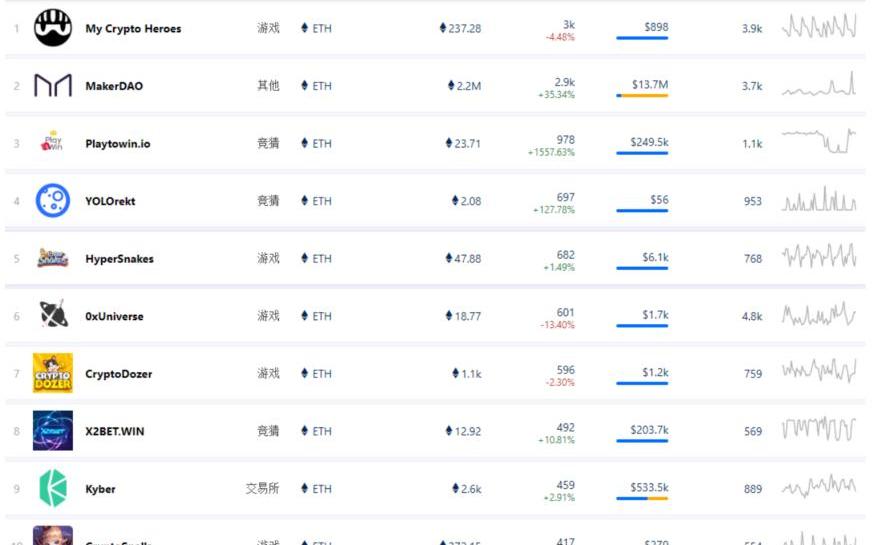Click the Playtowin.io logo icon

click(53, 143)
